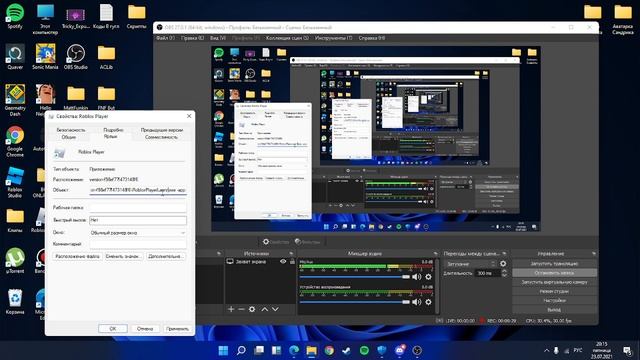Pop out the Микшер аудио dock

[436, 253]
